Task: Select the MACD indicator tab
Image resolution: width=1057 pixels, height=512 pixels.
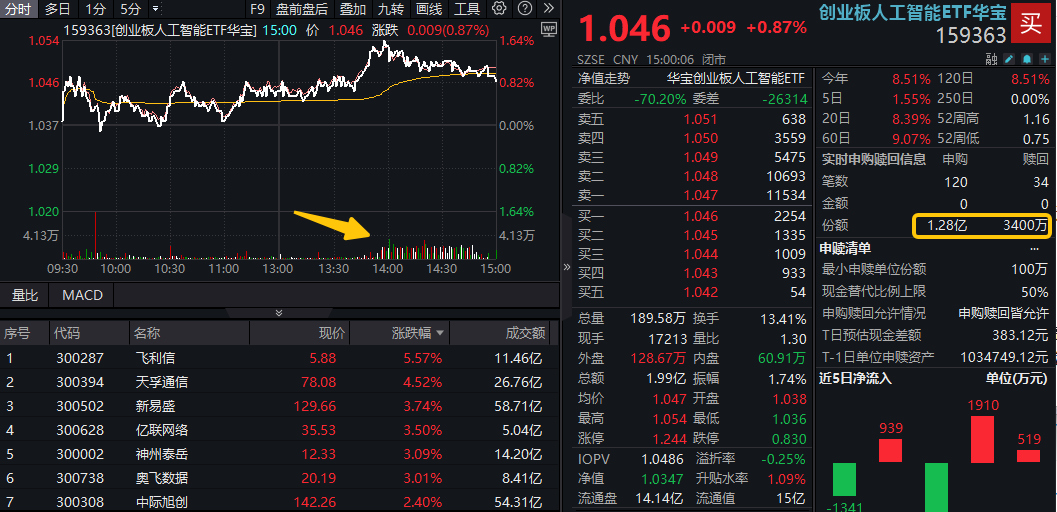Action: click(82, 295)
